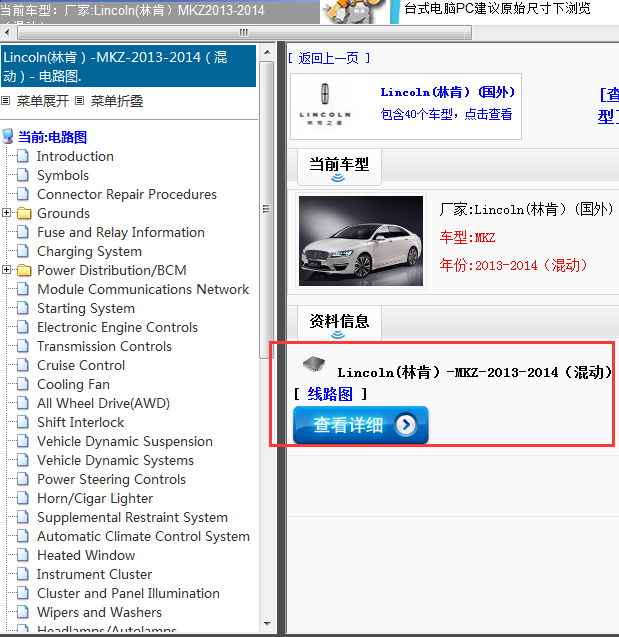This screenshot has width=619, height=637.
Task: Open 包含40个车型，点击查看 link
Action: [x=446, y=114]
